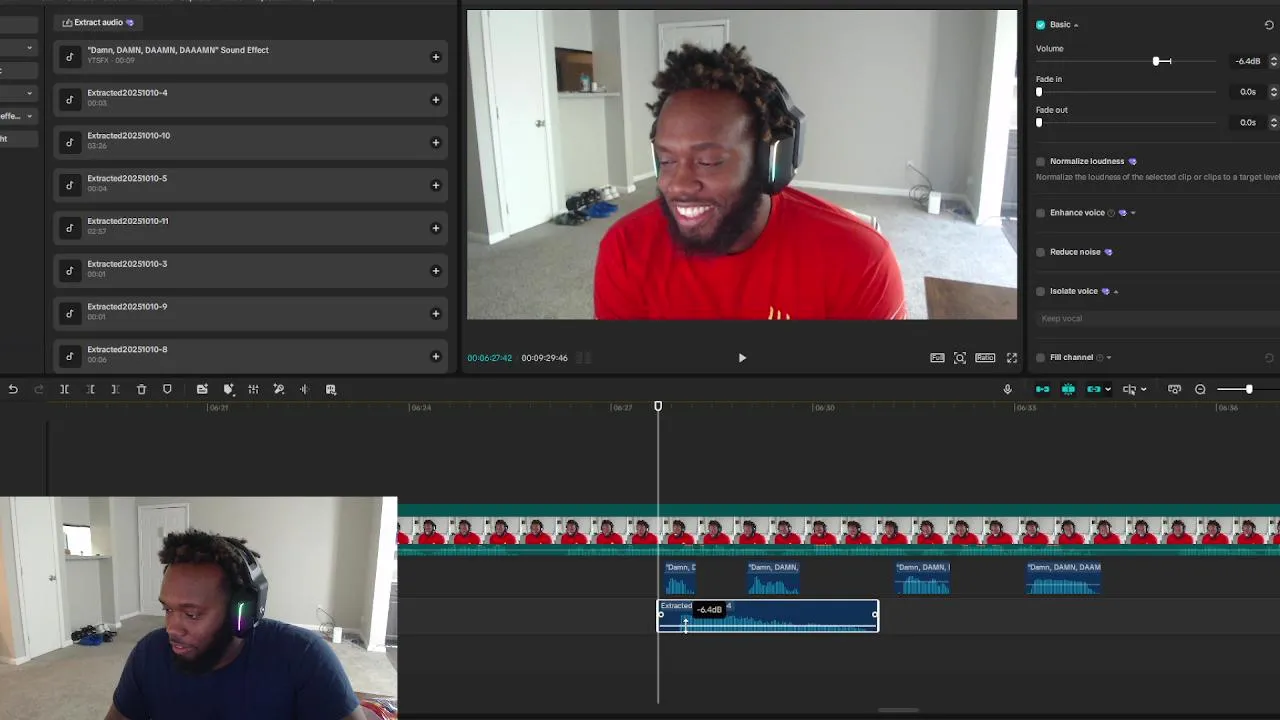Select the Split clip tool
Screen dimensions: 1280x720
click(x=64, y=389)
